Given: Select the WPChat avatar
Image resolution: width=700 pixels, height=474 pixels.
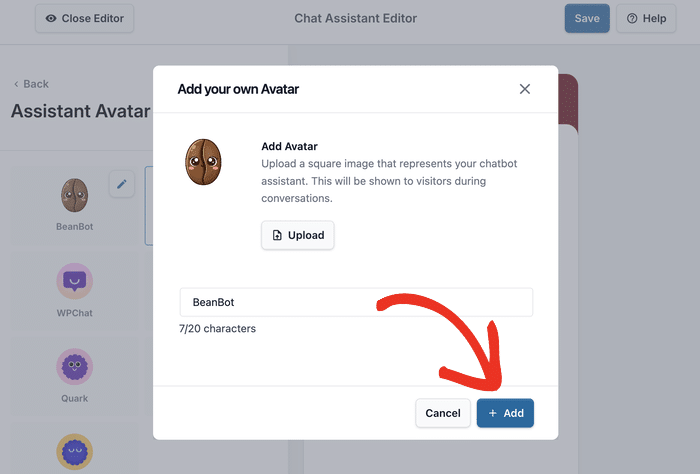Looking at the screenshot, I should tap(74, 281).
